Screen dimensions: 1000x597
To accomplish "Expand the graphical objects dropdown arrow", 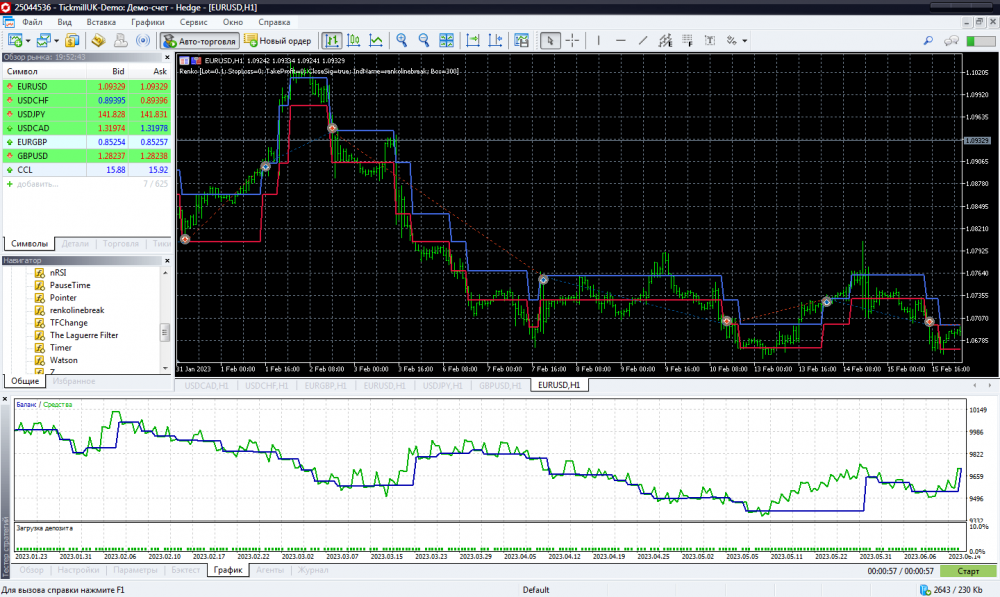I will tap(744, 41).
